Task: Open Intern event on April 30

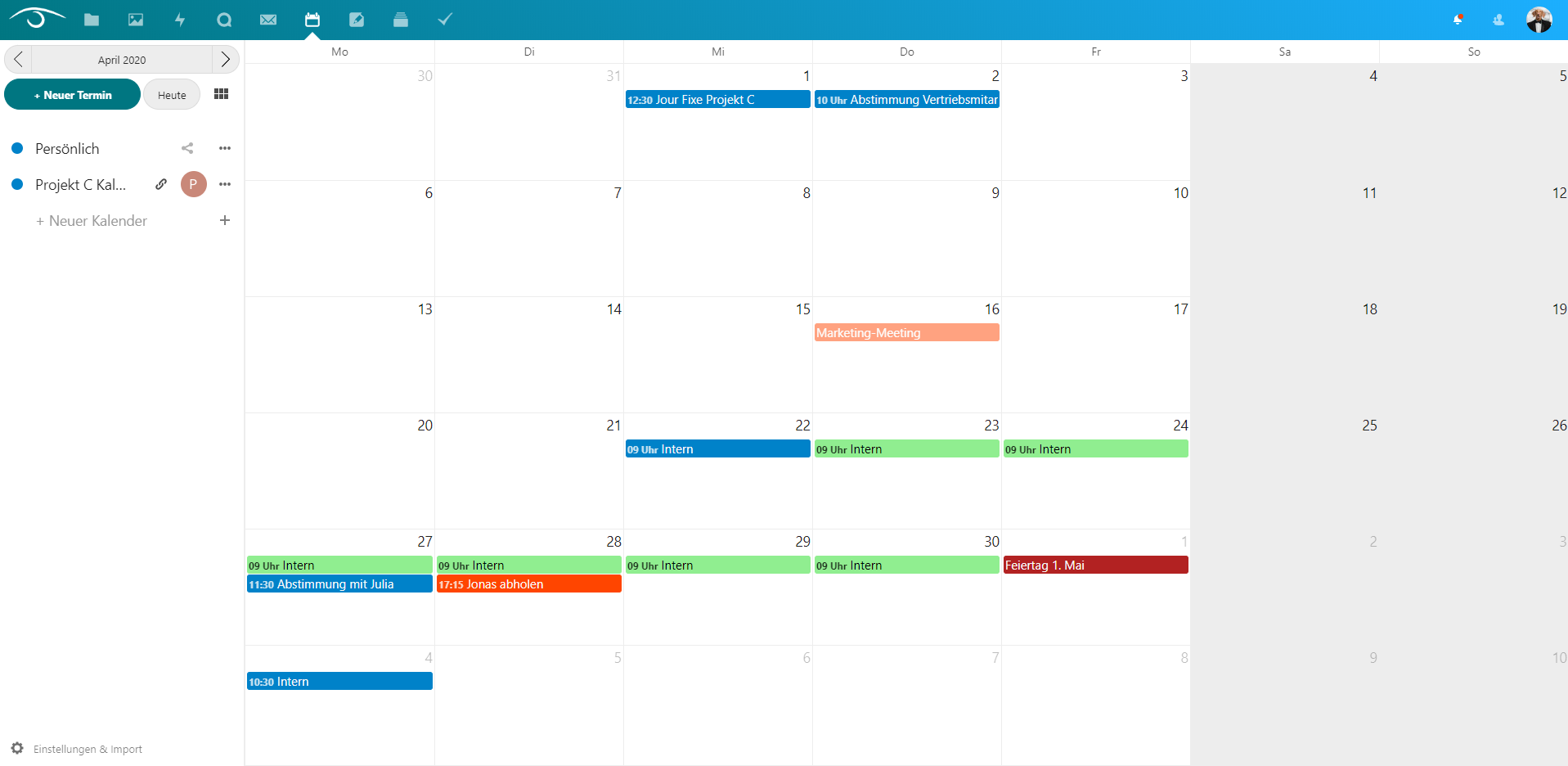Action: pyautogui.click(x=907, y=565)
